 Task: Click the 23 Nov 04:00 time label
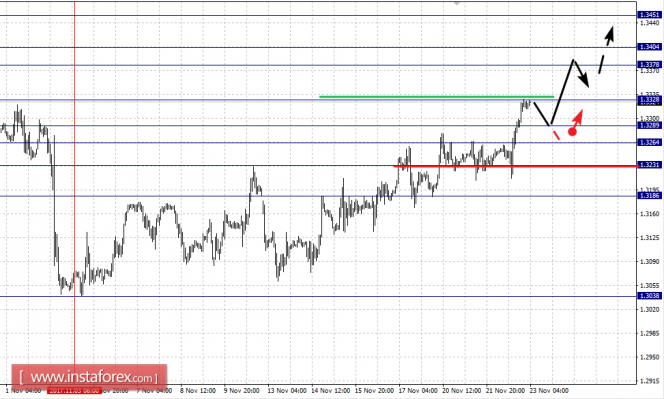[x=549, y=391]
